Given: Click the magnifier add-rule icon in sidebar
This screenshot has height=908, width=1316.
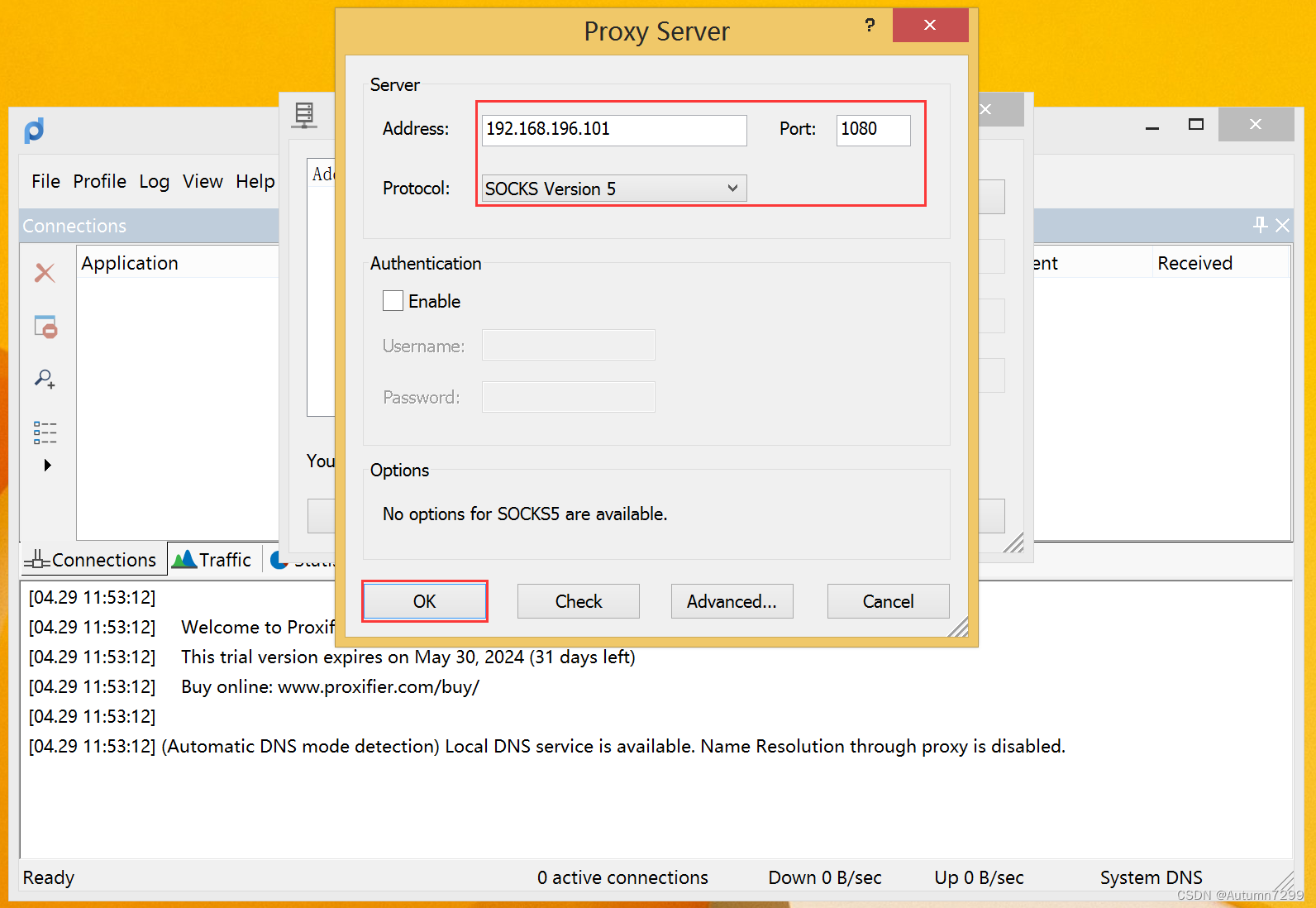Looking at the screenshot, I should (x=45, y=379).
